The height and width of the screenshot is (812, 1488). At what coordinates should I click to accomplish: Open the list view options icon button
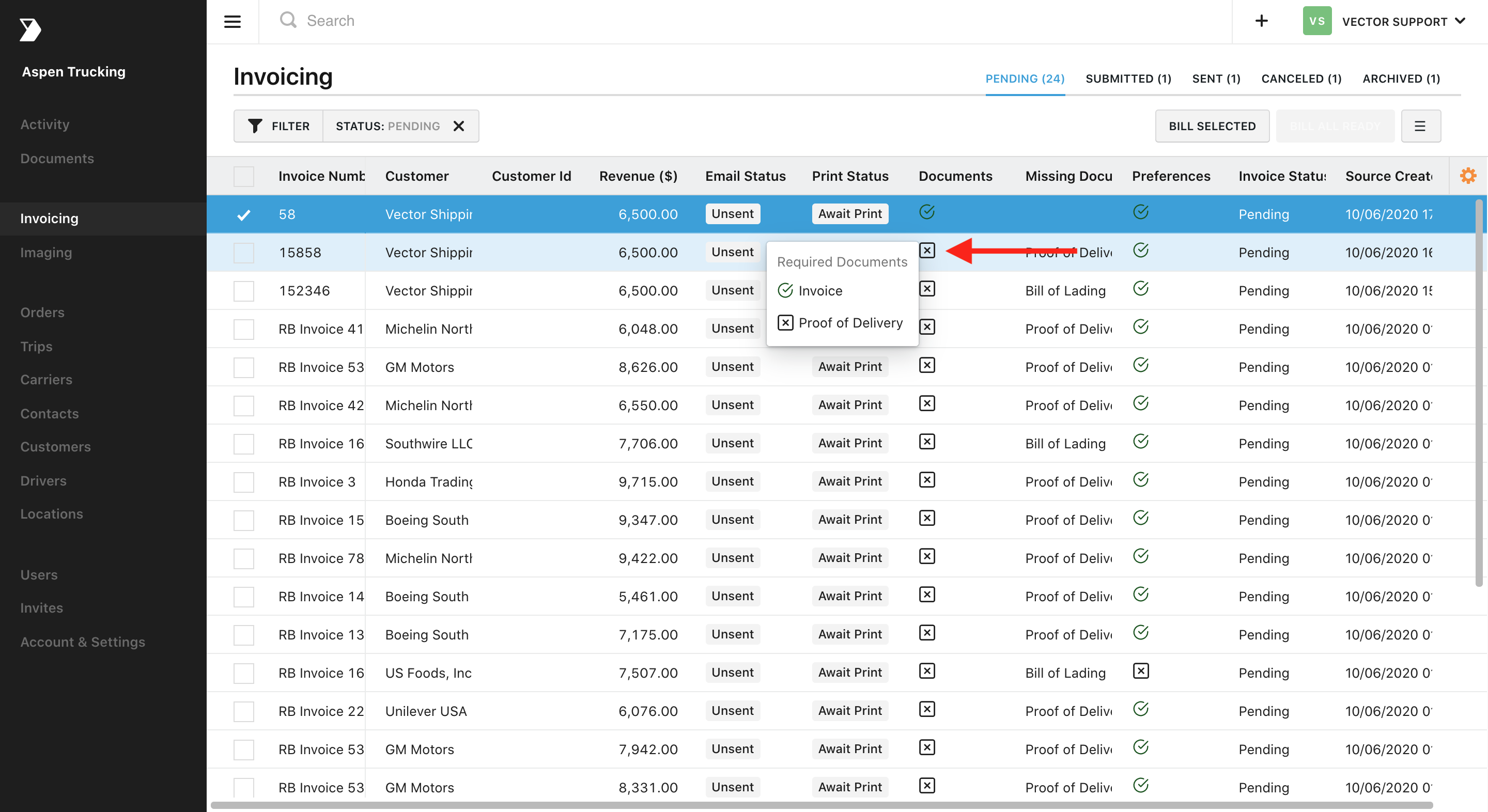click(1420, 126)
